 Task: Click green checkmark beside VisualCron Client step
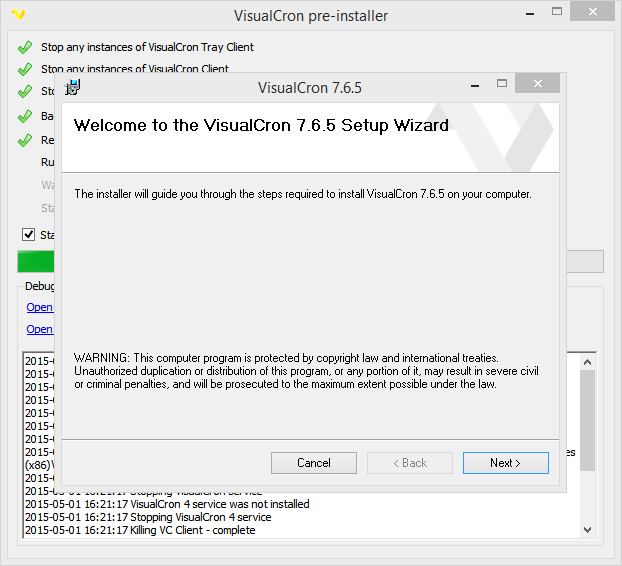point(25,69)
